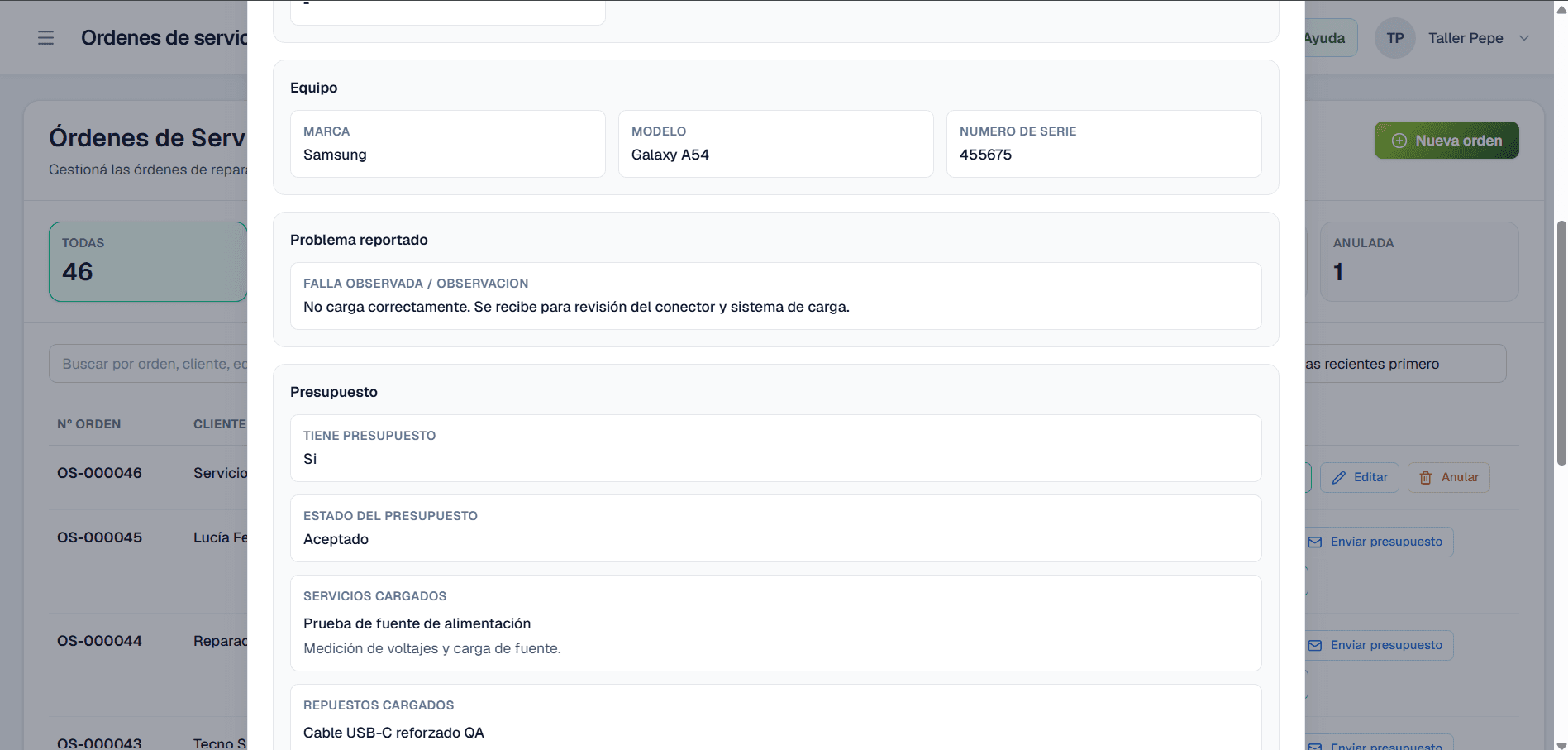Click order number OS-000045

(x=99, y=537)
